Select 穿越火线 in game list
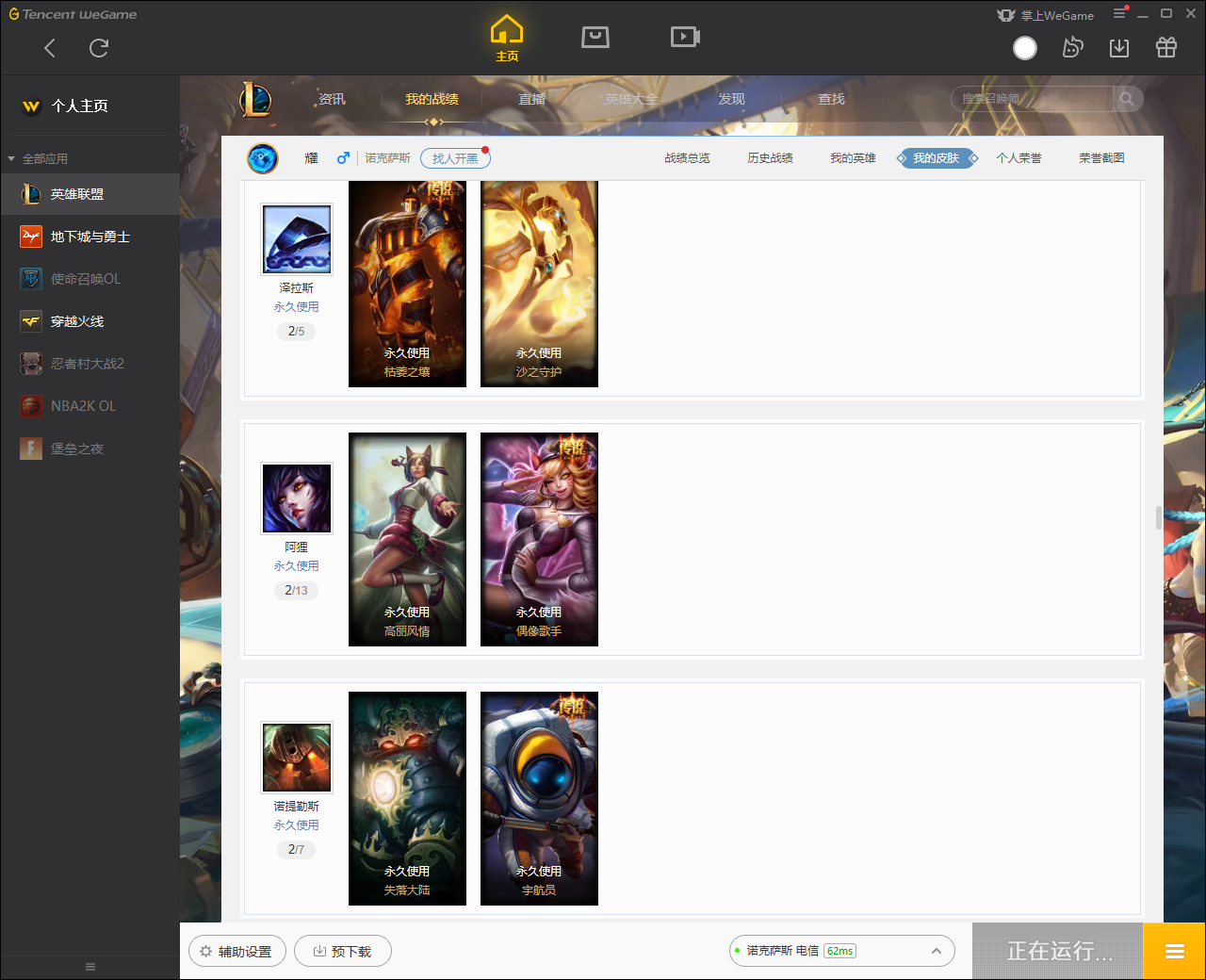This screenshot has height=980, width=1206. tap(90, 321)
